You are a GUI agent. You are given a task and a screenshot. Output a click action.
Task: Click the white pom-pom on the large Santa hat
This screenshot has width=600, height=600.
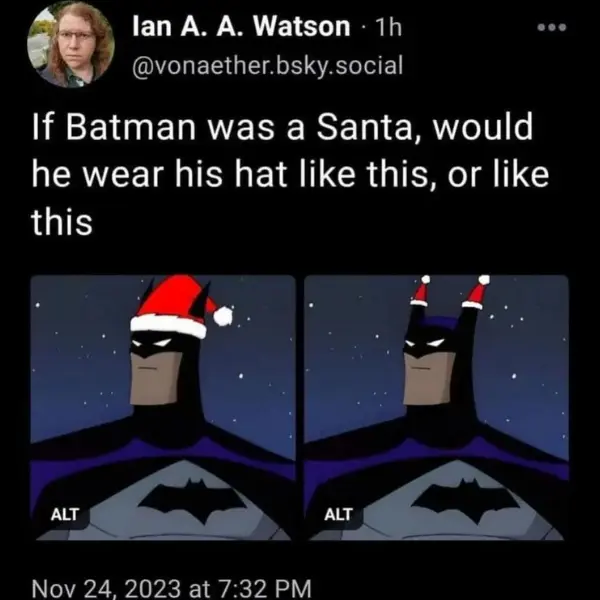(x=222, y=316)
